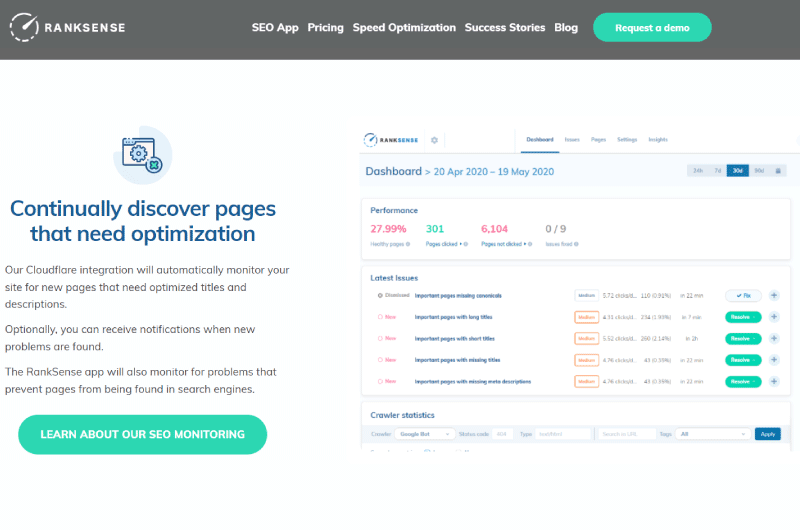This screenshot has width=800, height=530.
Task: Open SEO App in the top navigation
Action: [275, 28]
